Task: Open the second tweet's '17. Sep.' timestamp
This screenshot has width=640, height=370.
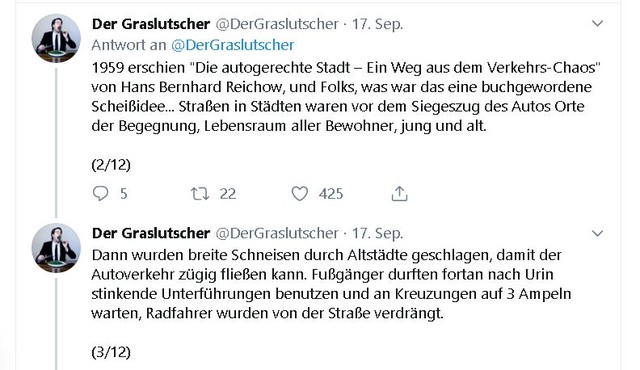Action: 378,233
